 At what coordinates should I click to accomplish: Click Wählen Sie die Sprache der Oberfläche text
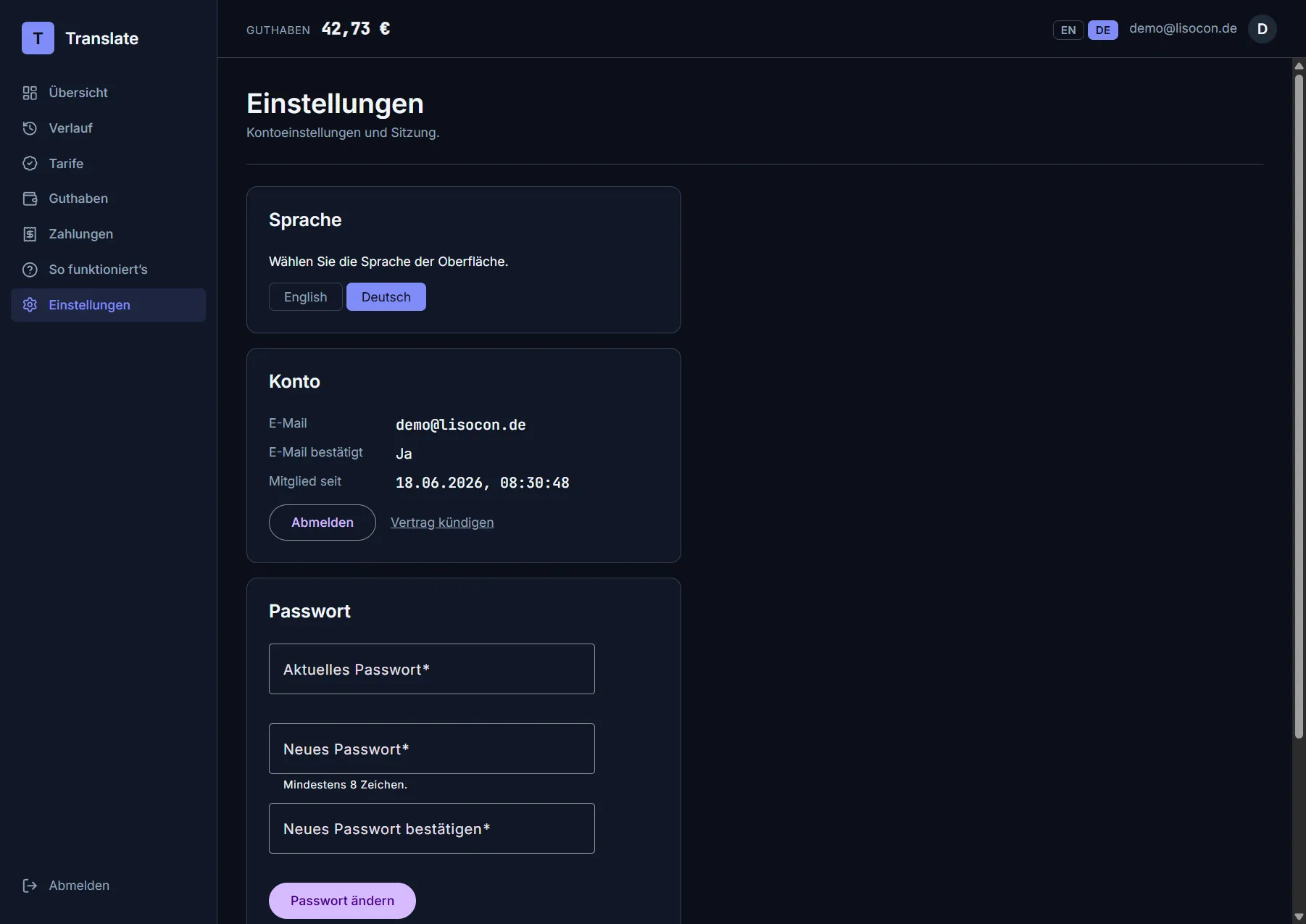coord(388,262)
